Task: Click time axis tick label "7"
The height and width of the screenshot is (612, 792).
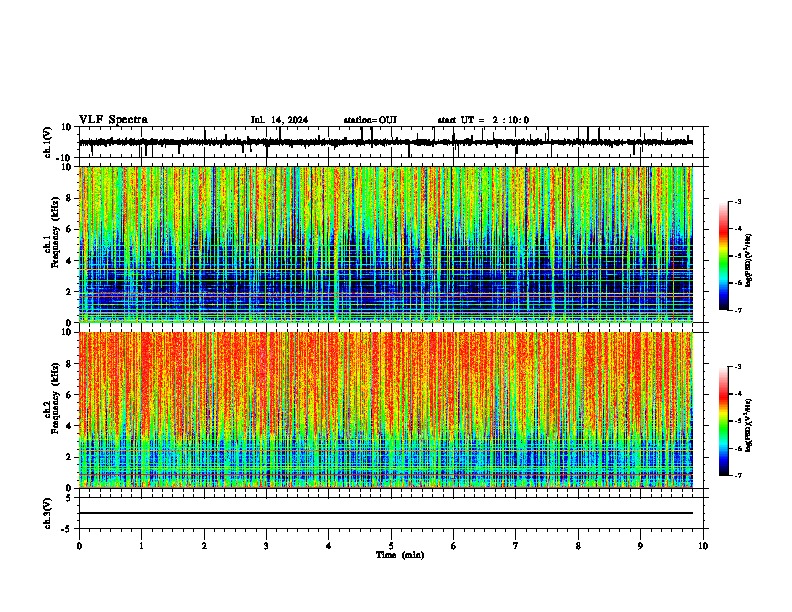Action: click(x=516, y=546)
